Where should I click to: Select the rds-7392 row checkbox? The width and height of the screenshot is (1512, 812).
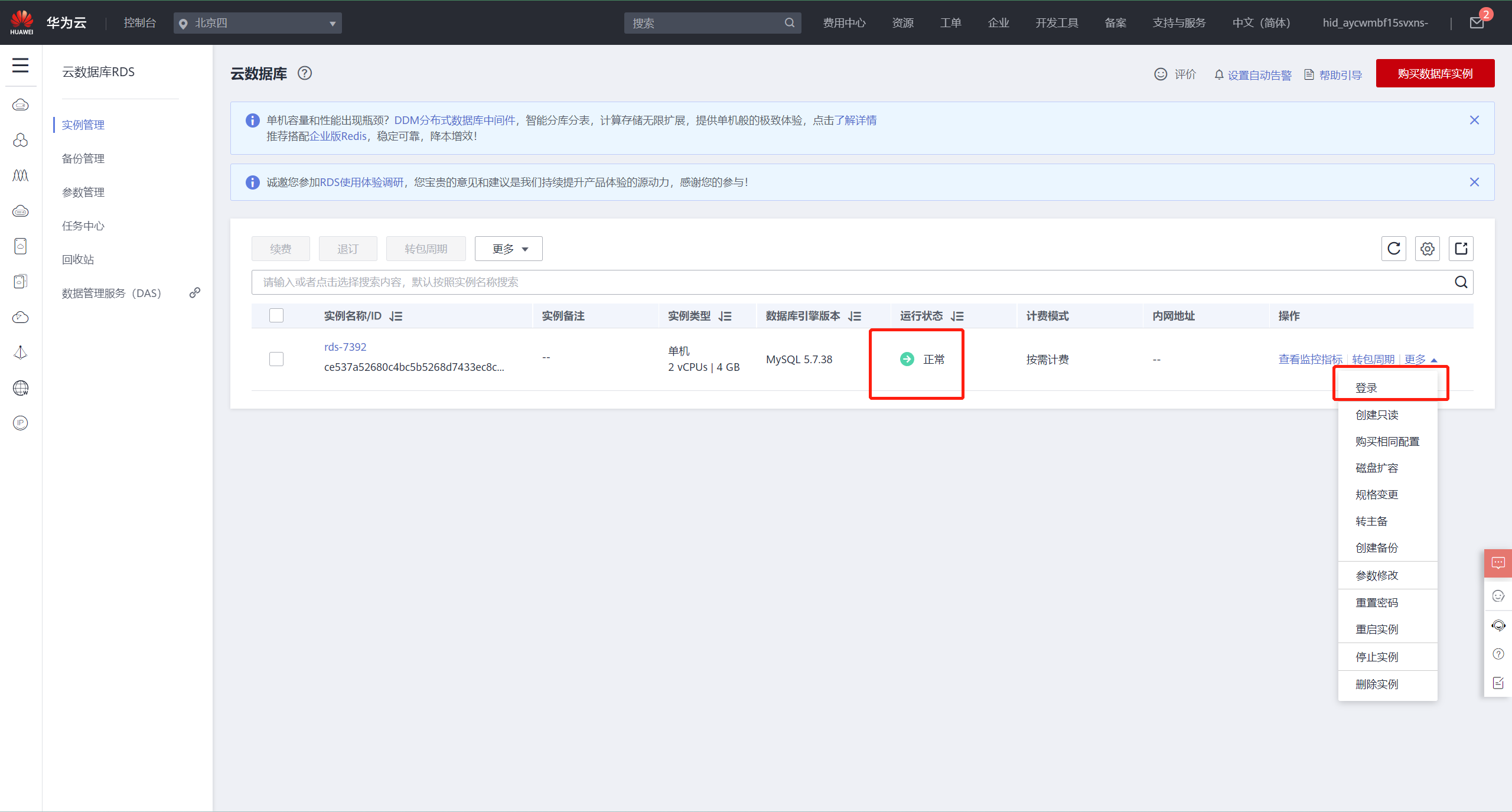tap(276, 359)
